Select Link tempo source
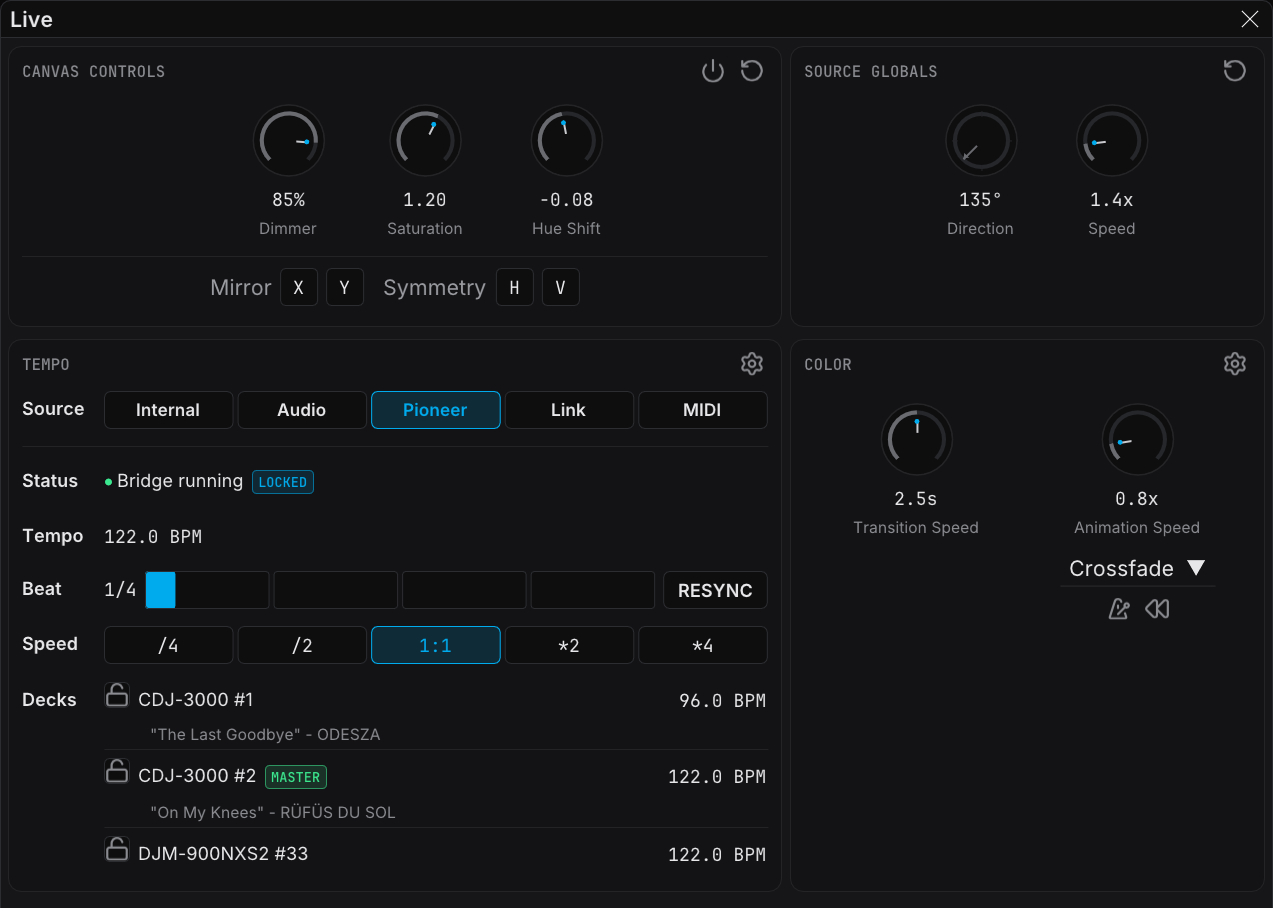Viewport: 1273px width, 908px height. [569, 410]
